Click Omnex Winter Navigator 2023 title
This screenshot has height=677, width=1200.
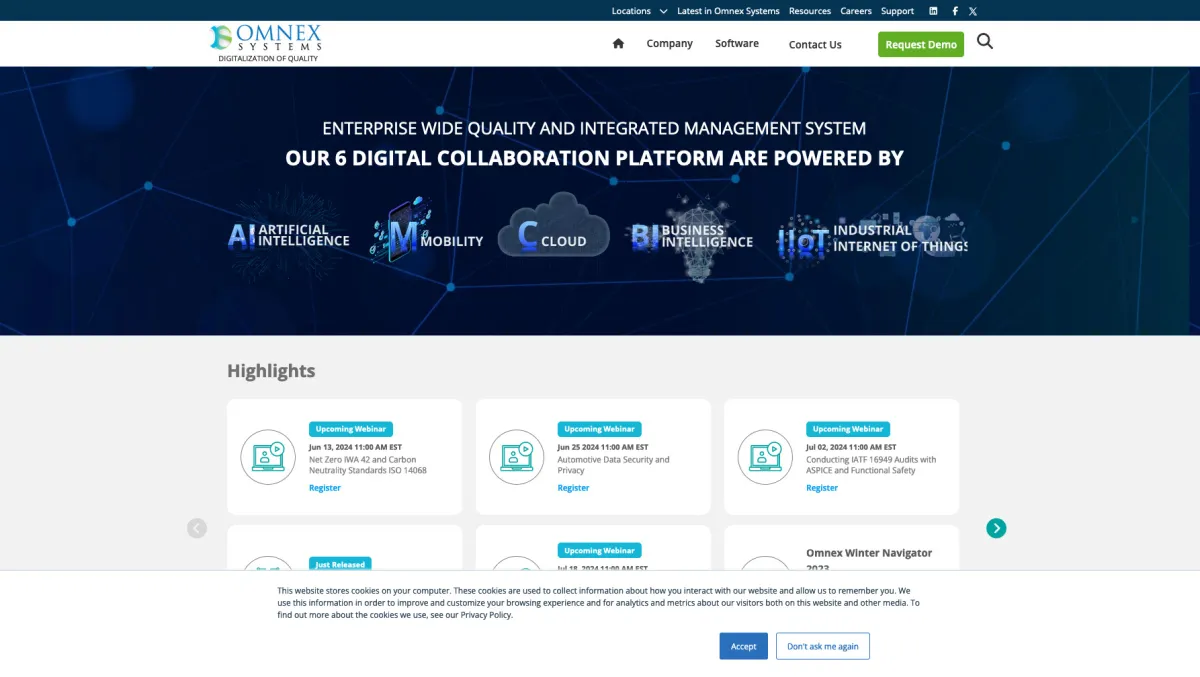pos(869,559)
